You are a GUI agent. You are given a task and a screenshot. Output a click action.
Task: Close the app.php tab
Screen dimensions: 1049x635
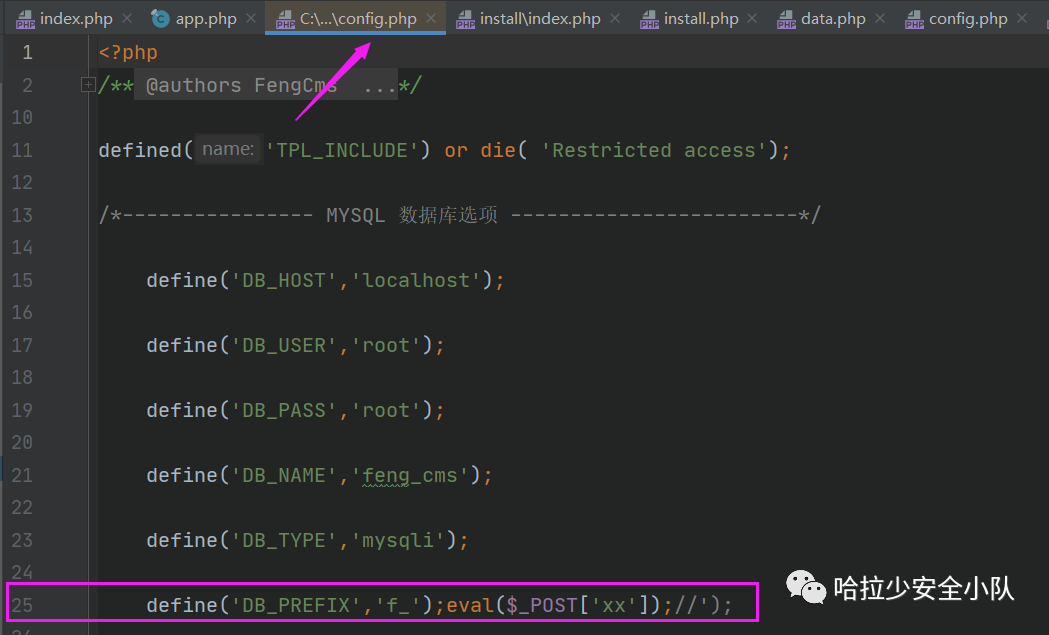pos(251,19)
